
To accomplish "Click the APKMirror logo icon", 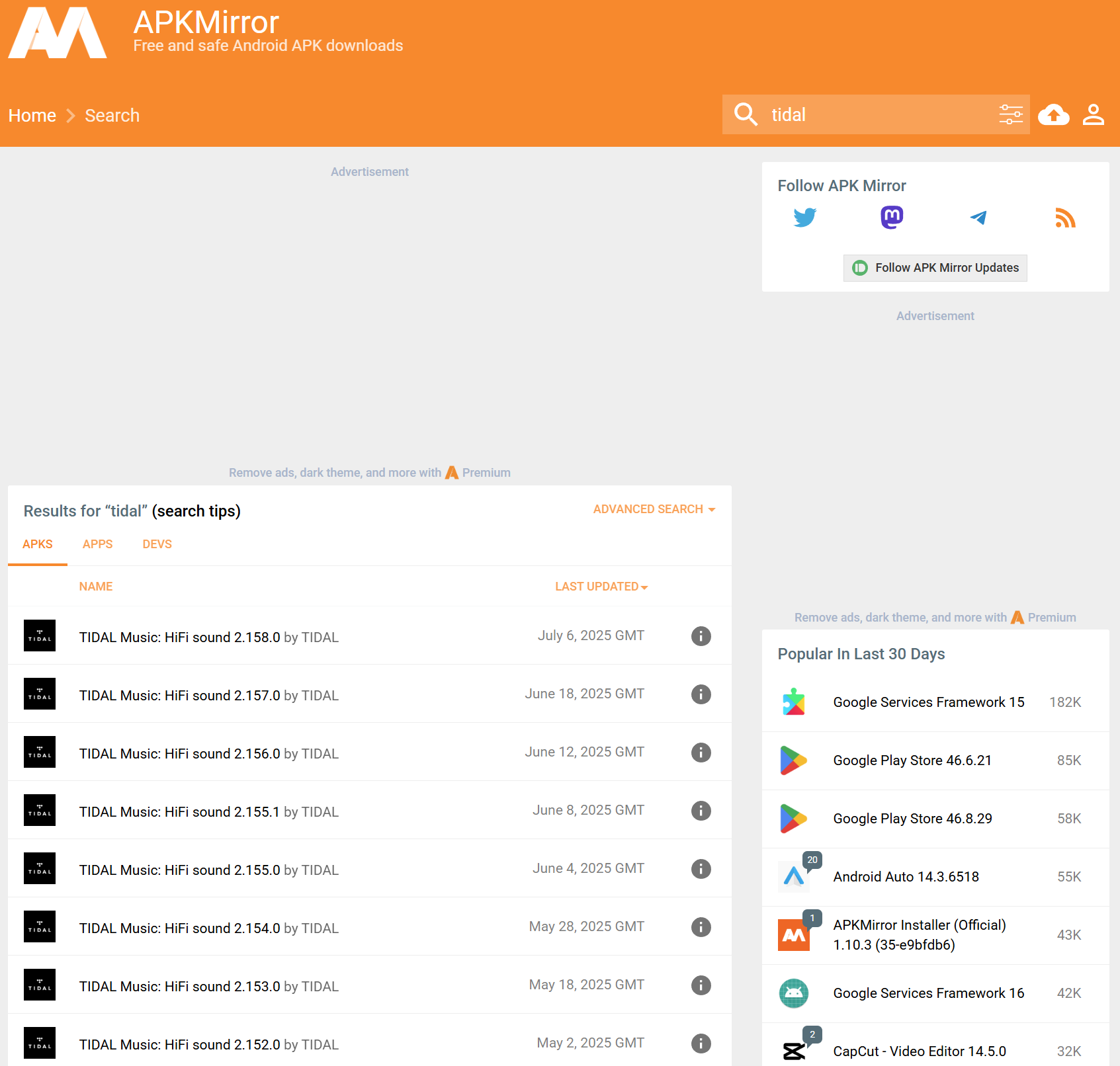I will pyautogui.click(x=58, y=32).
